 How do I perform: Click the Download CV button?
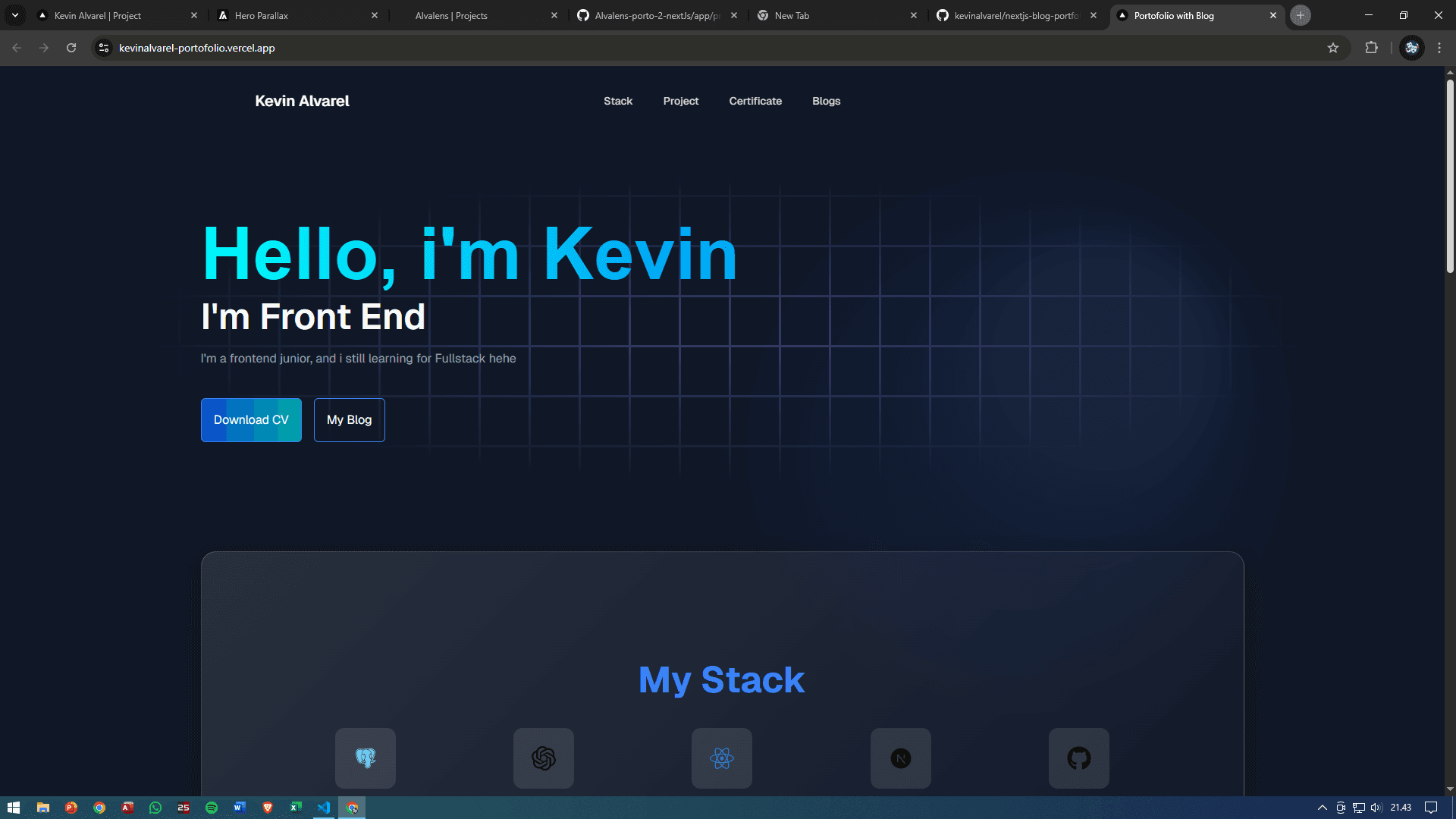point(250,419)
